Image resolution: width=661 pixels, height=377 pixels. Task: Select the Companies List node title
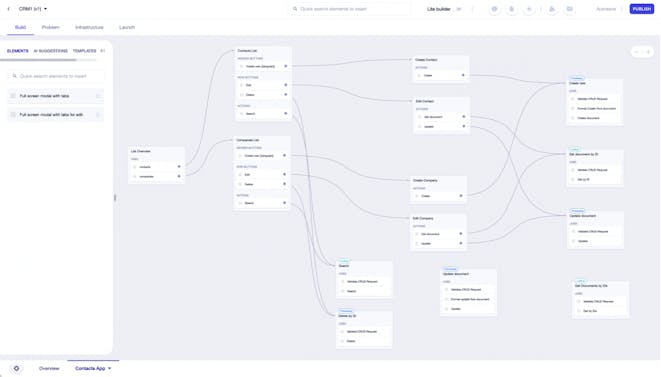coord(248,140)
